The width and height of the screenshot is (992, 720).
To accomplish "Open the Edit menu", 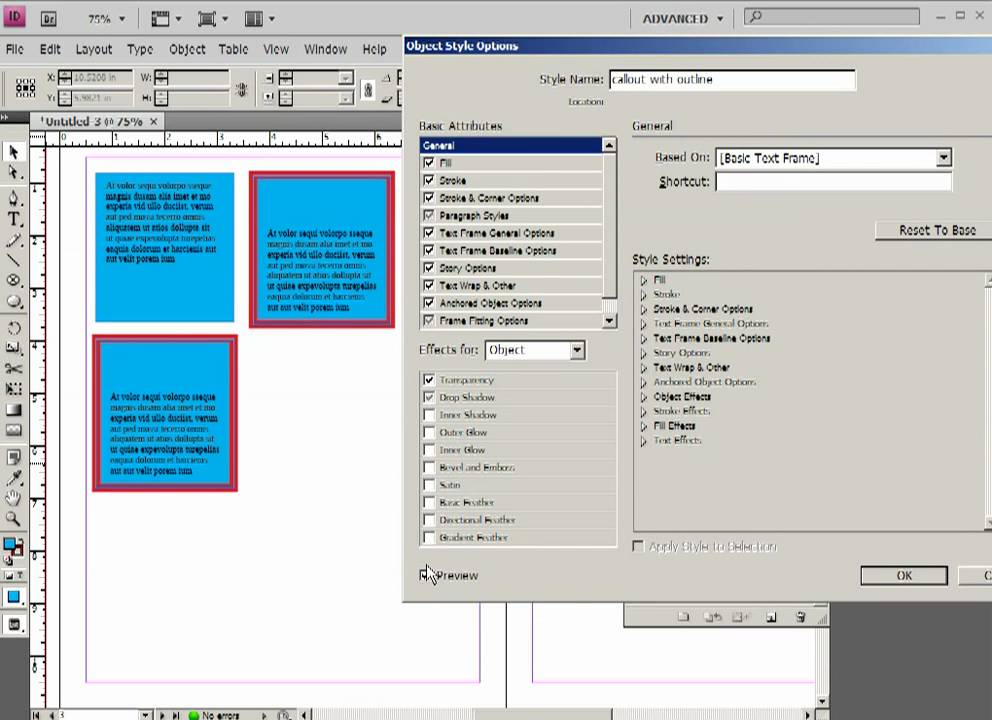I will click(x=50, y=49).
